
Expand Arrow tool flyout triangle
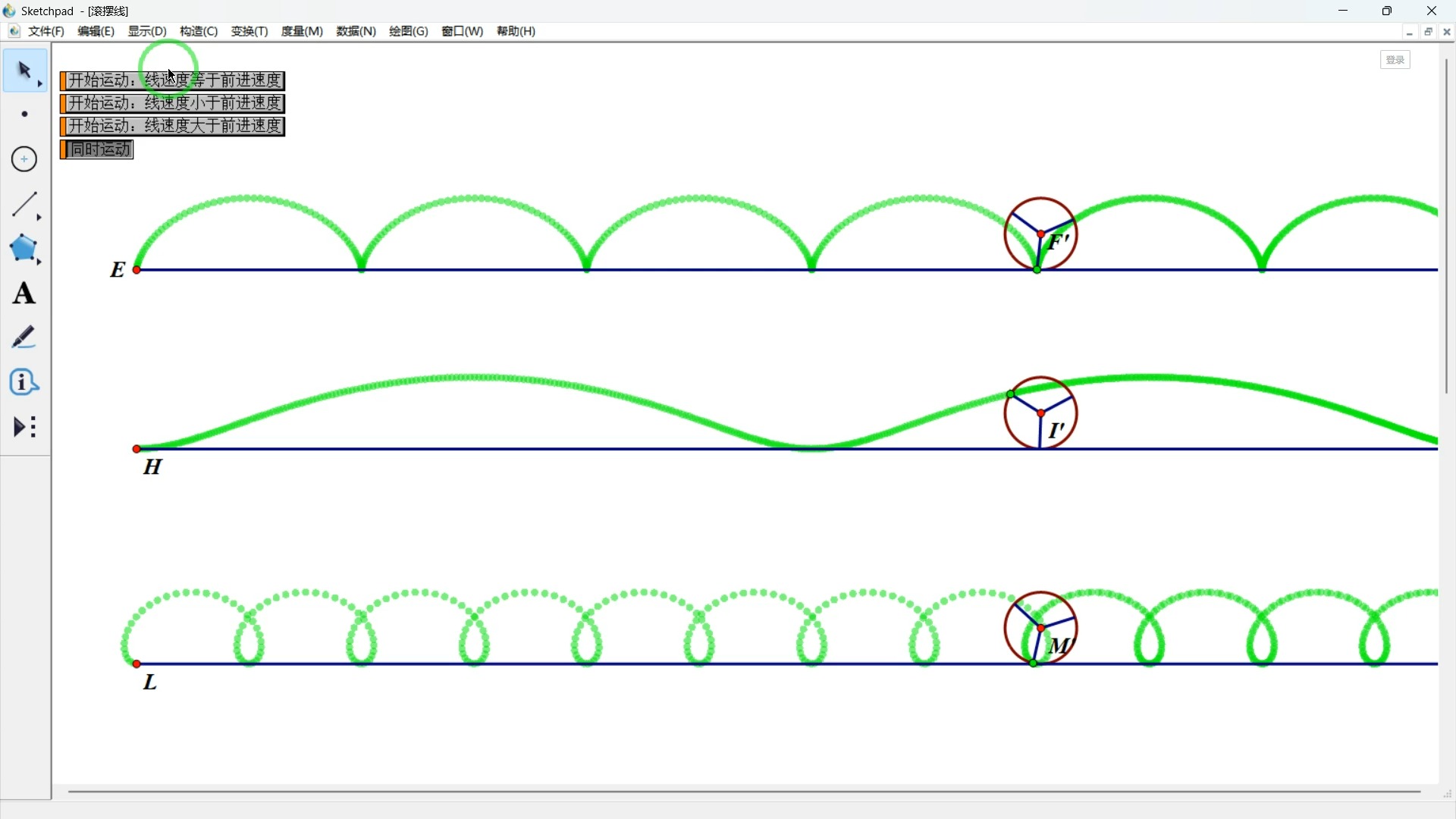coord(40,83)
